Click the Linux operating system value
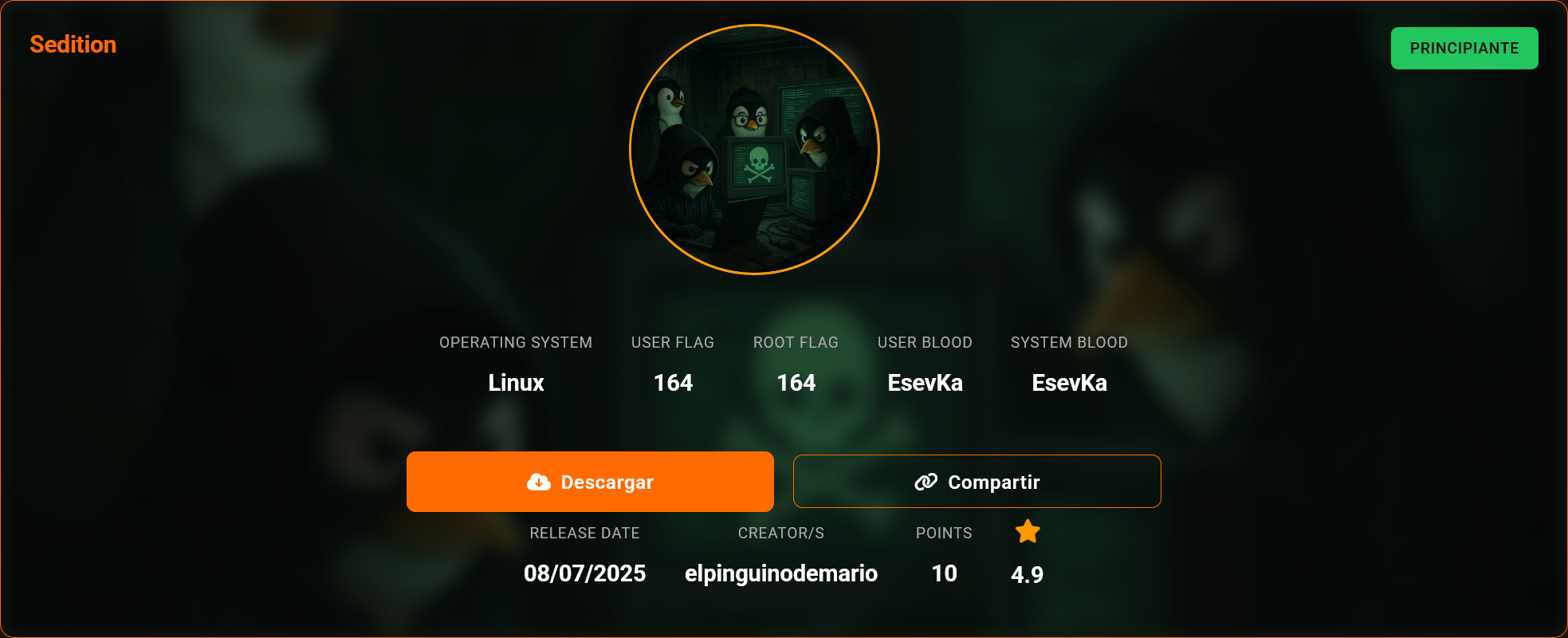This screenshot has height=638, width=1568. tap(516, 383)
